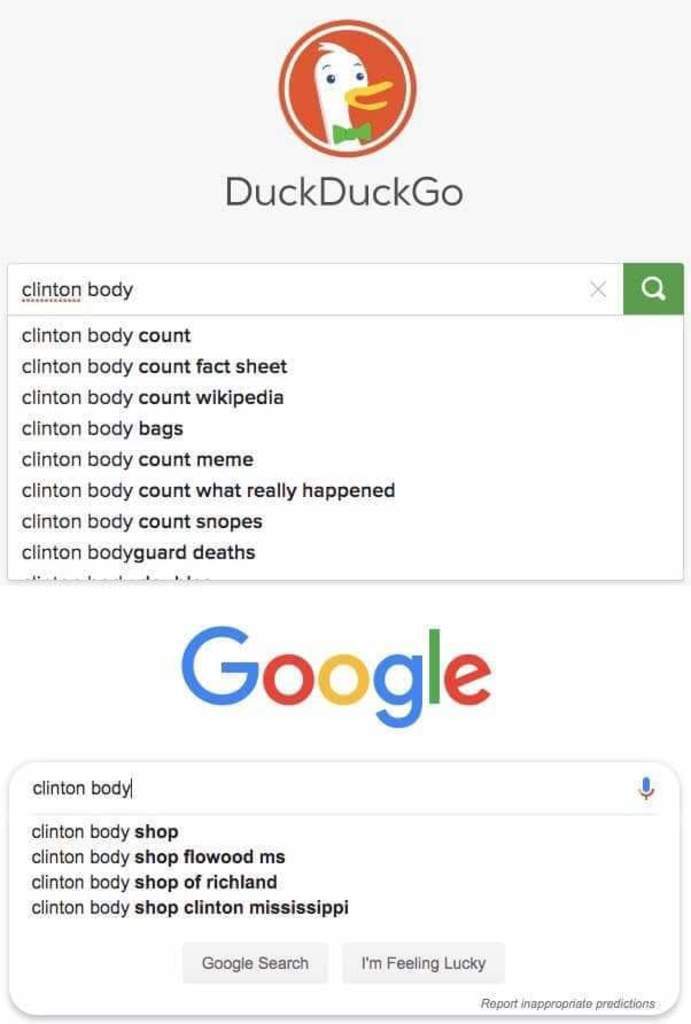
Task: Choose "clinton body count meme" suggestion
Action: click(x=138, y=460)
